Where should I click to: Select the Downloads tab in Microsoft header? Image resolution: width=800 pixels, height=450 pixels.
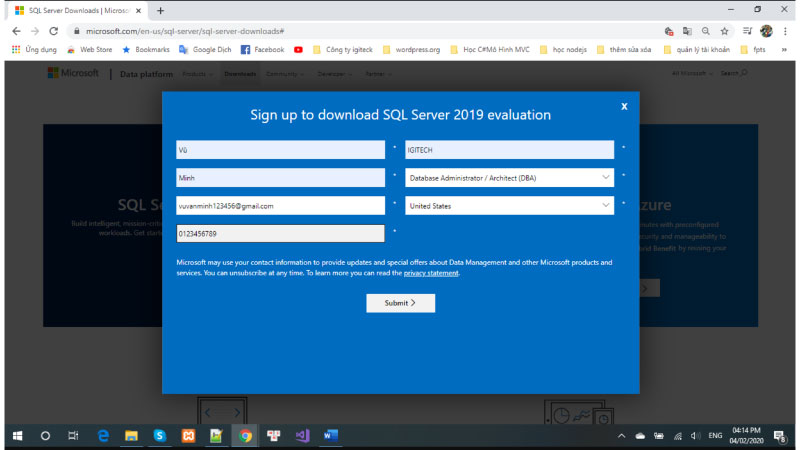(240, 74)
